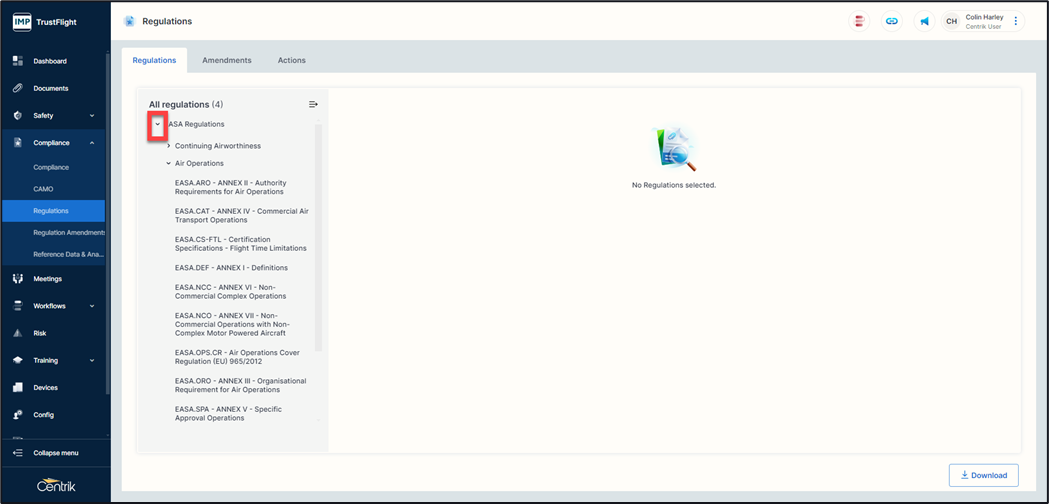Viewport: 1049px width, 504px height.
Task: Click the blue link chain icon
Action: [x=891, y=21]
